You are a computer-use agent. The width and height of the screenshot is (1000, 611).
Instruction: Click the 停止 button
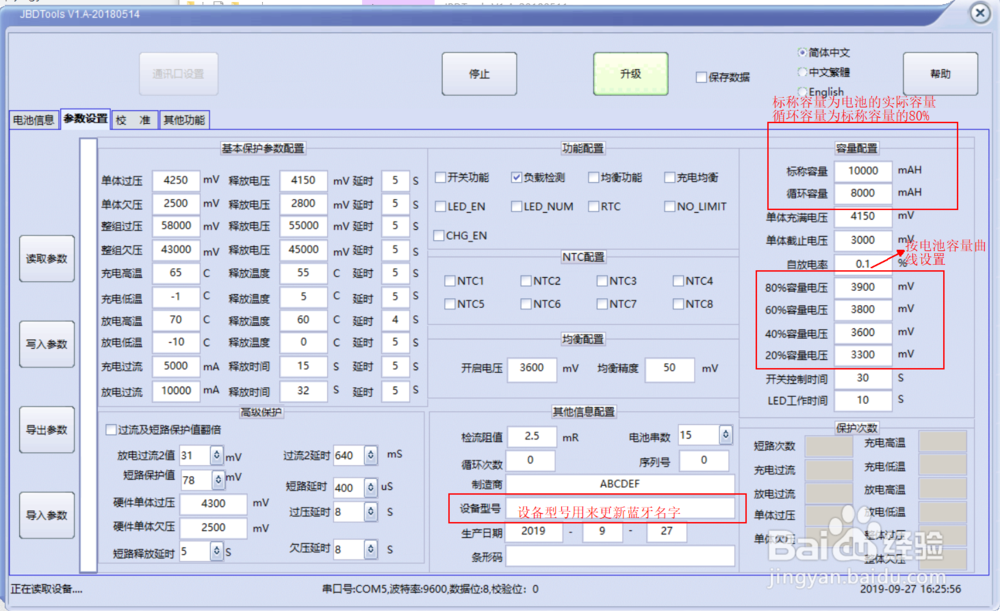(x=479, y=74)
